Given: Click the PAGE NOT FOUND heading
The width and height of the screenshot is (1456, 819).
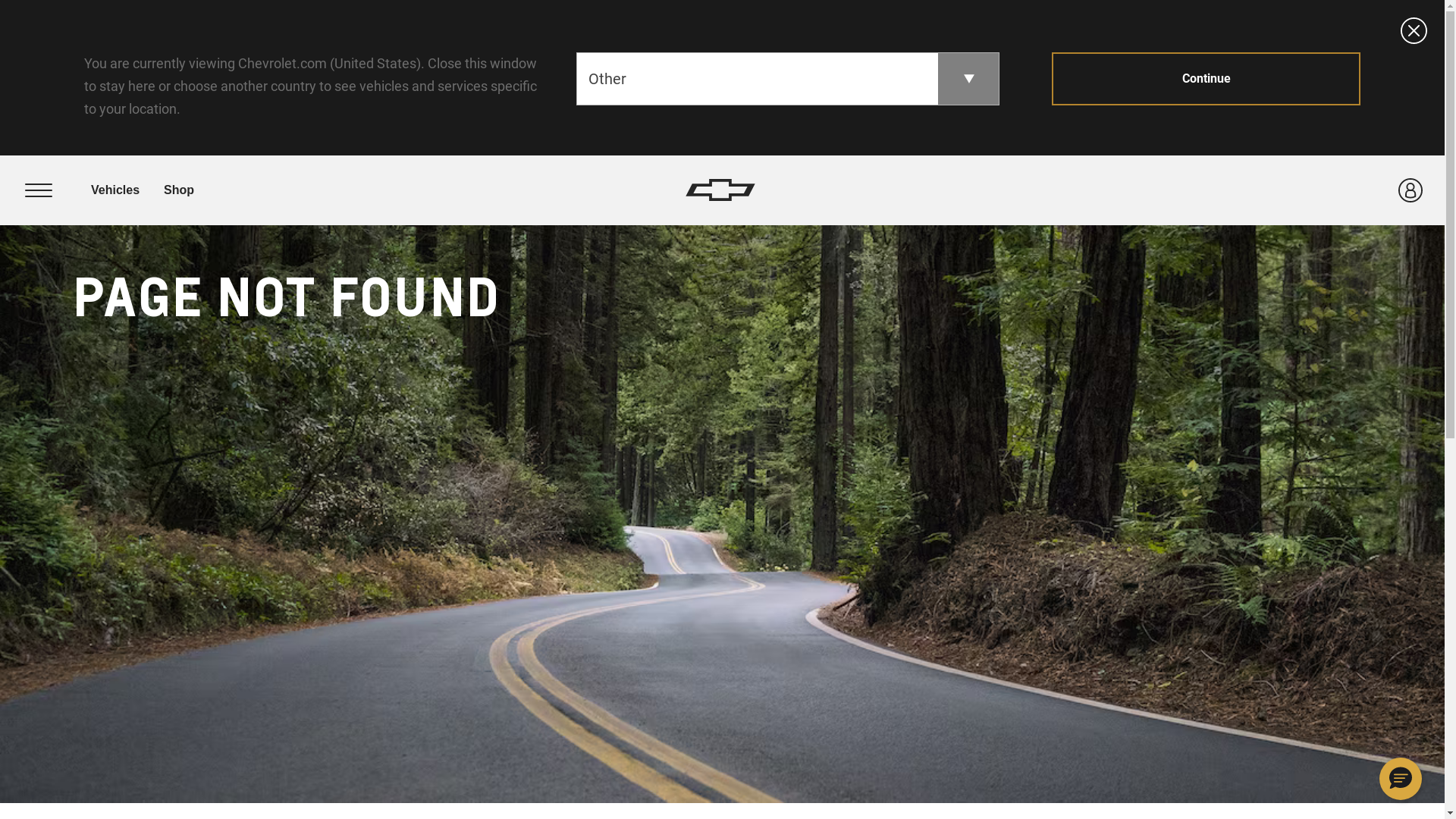Looking at the screenshot, I should coord(286,297).
